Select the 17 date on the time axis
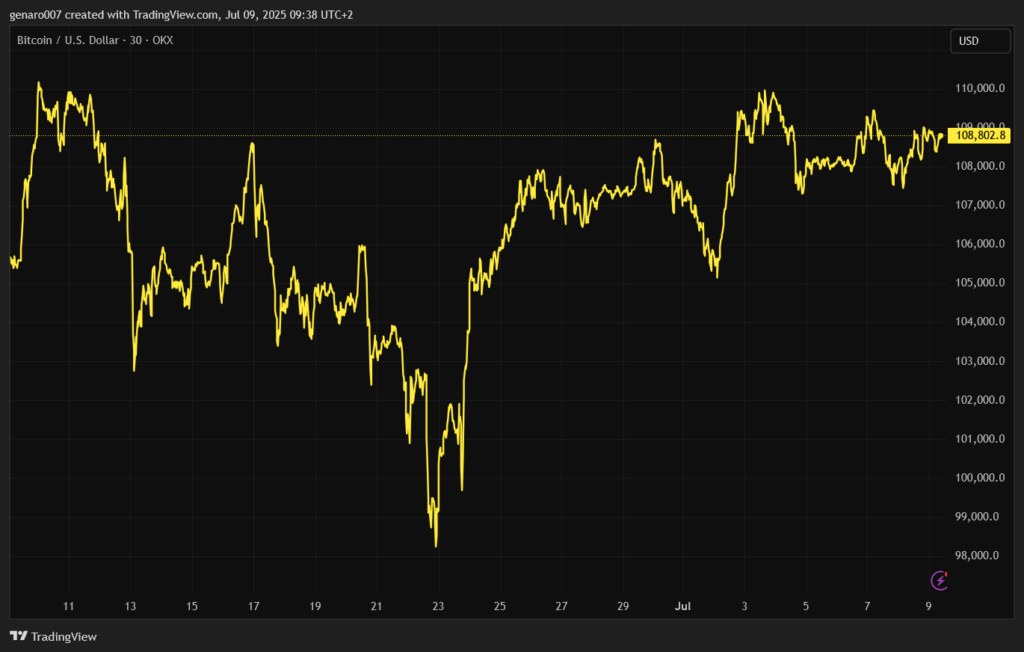 point(254,606)
